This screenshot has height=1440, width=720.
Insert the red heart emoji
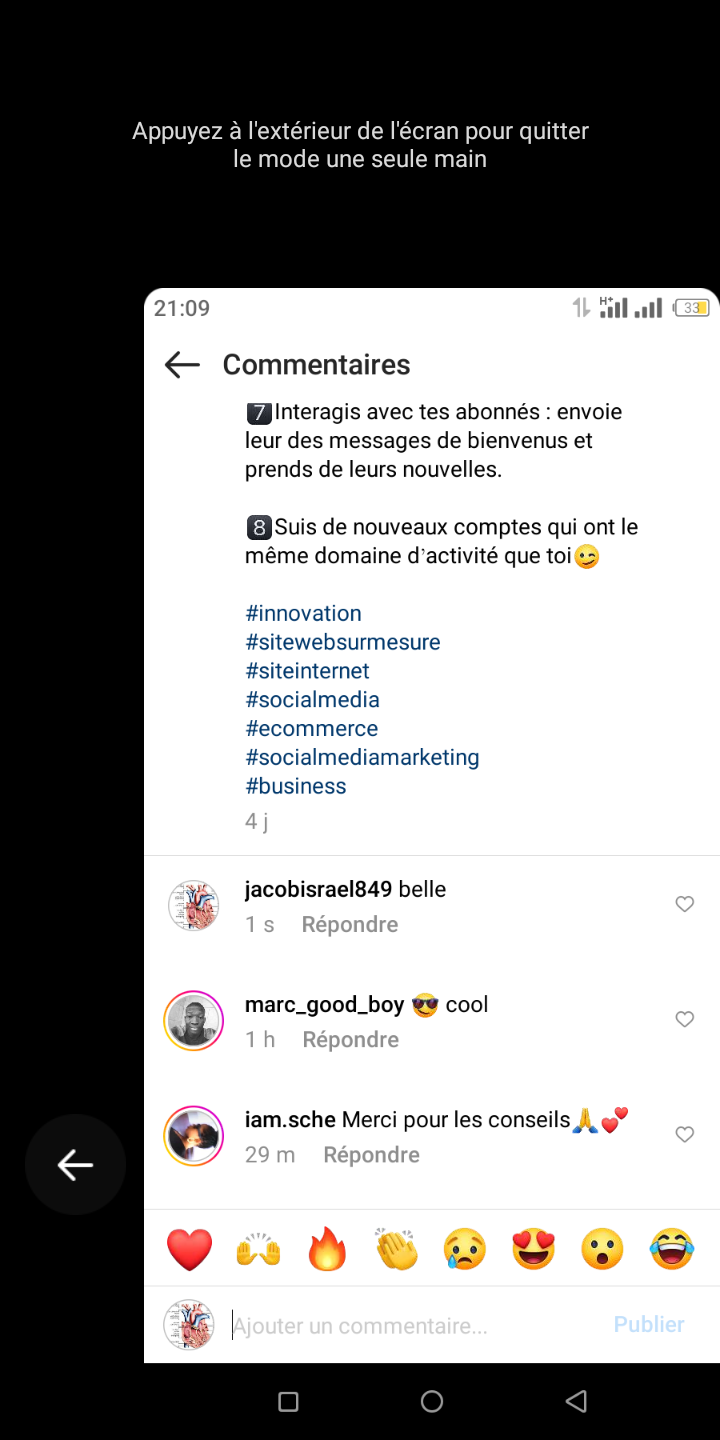[x=189, y=1250]
